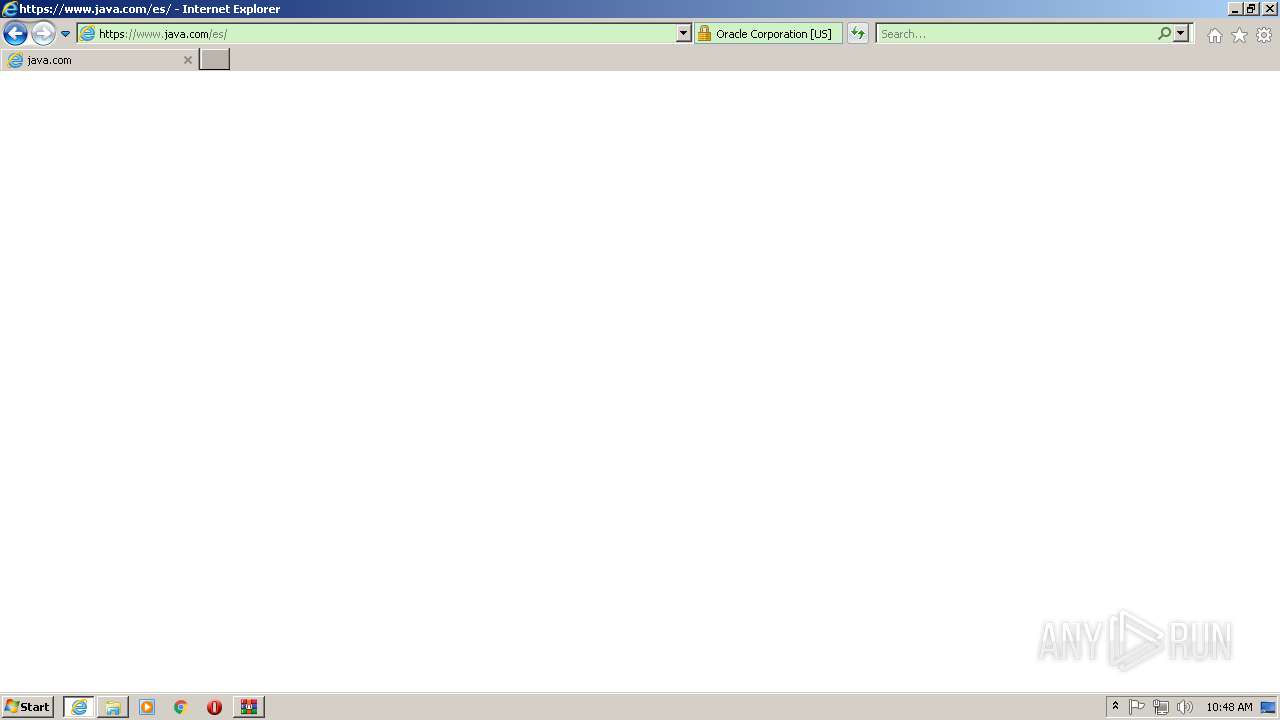Minimize the Internet Explorer window

coord(1235,9)
